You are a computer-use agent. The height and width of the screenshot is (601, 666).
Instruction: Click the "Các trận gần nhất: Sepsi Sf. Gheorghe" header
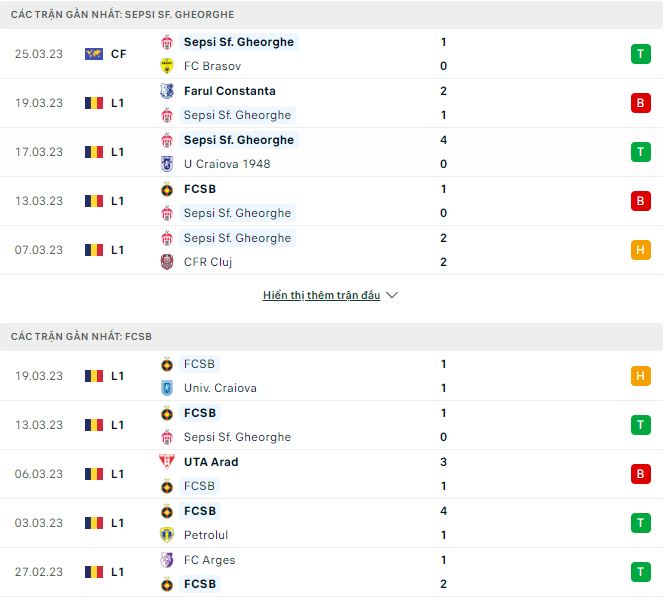click(124, 15)
